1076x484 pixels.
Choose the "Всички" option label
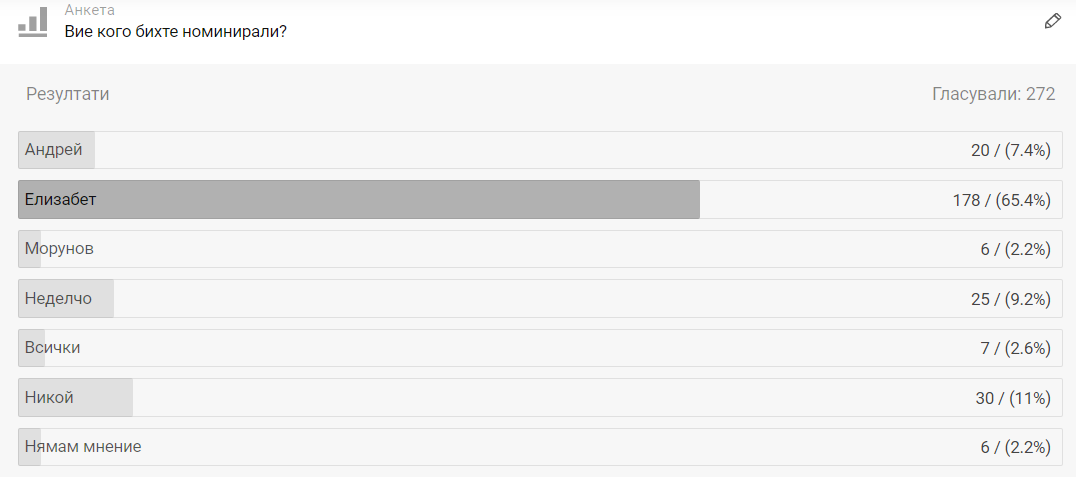click(53, 348)
